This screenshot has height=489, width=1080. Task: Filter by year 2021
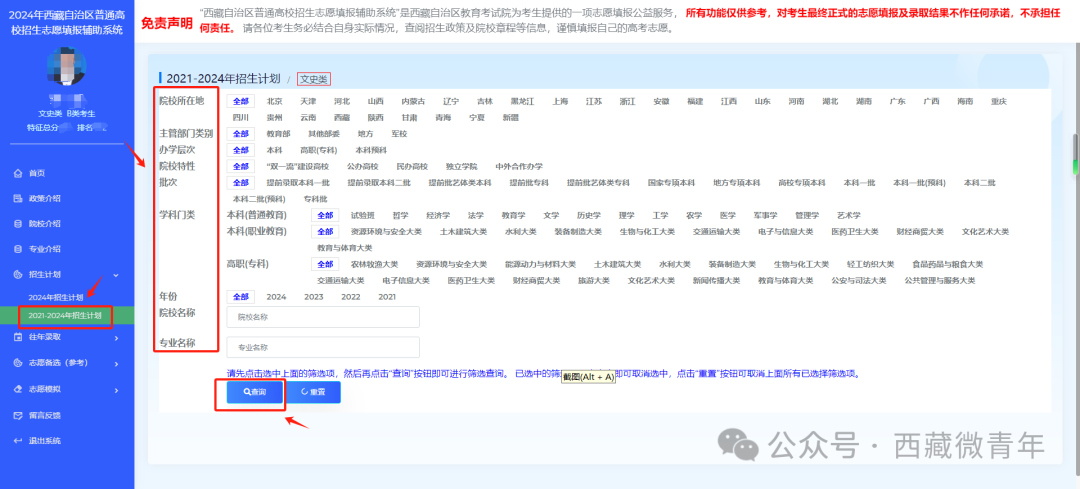pyautogui.click(x=387, y=297)
